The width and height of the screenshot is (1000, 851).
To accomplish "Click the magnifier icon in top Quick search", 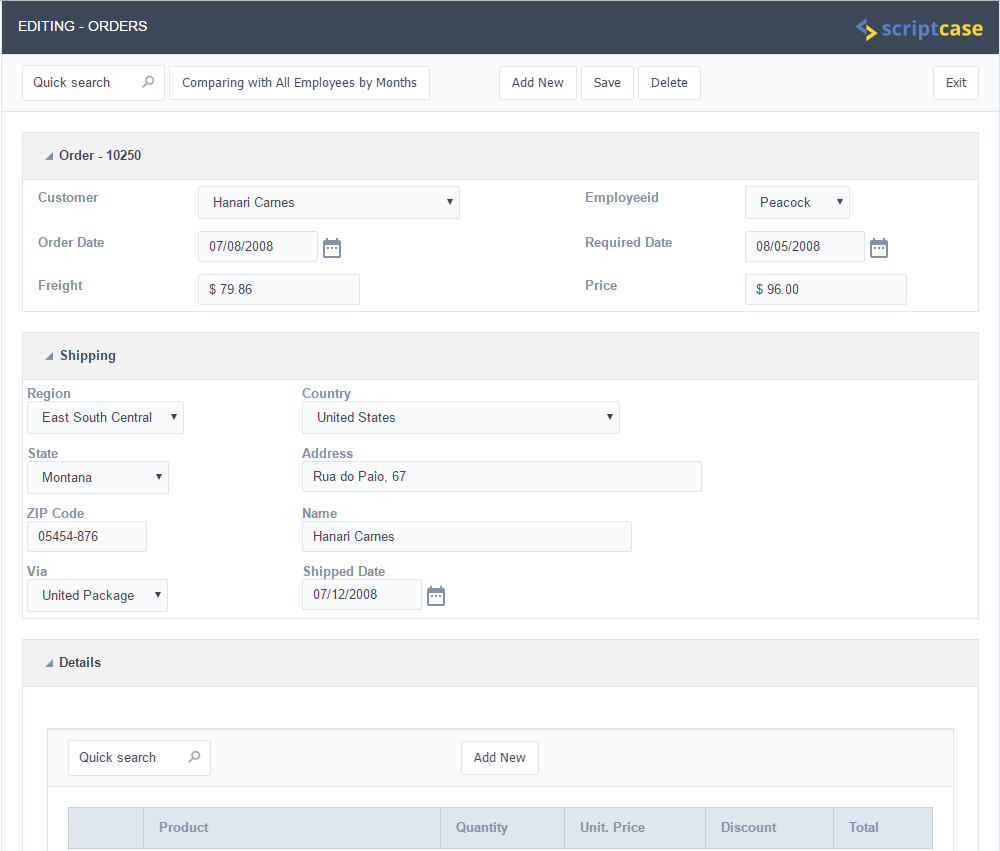I will click(x=148, y=82).
